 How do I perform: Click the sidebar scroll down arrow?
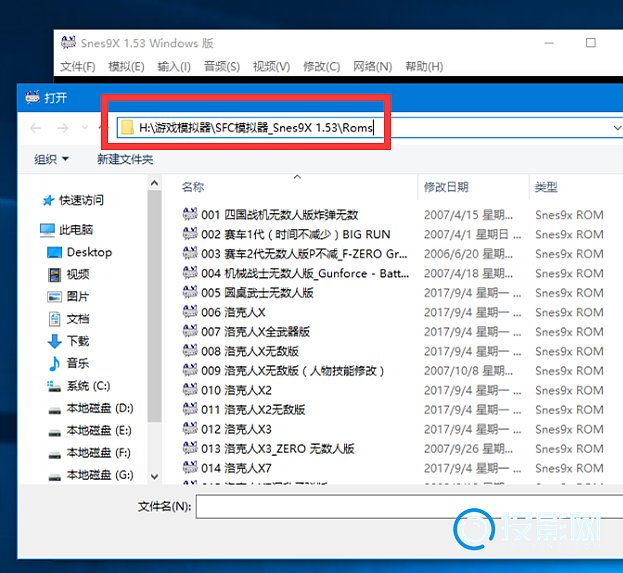(155, 476)
